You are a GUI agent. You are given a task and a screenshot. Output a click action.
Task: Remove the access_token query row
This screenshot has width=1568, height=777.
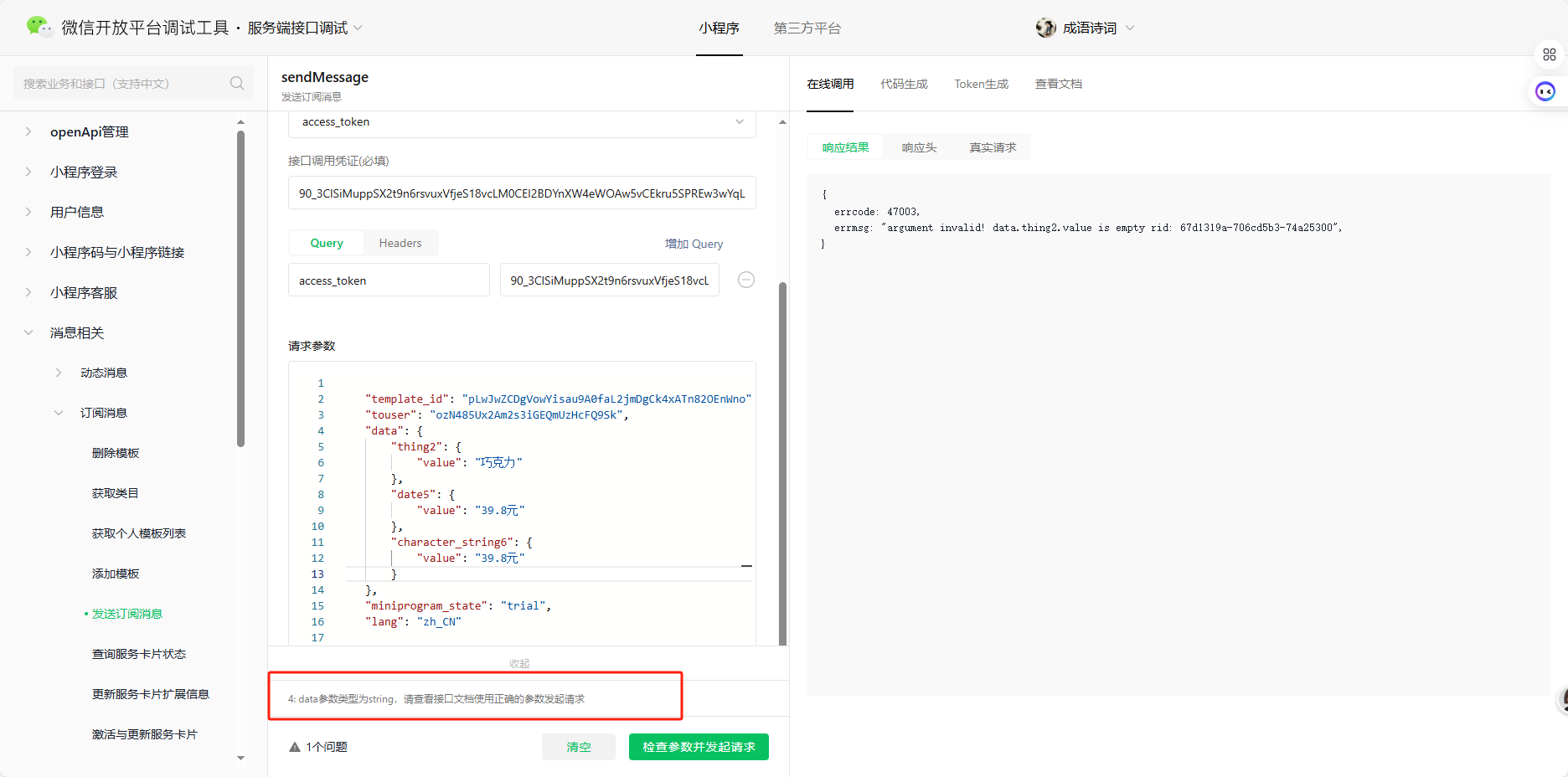pos(746,280)
